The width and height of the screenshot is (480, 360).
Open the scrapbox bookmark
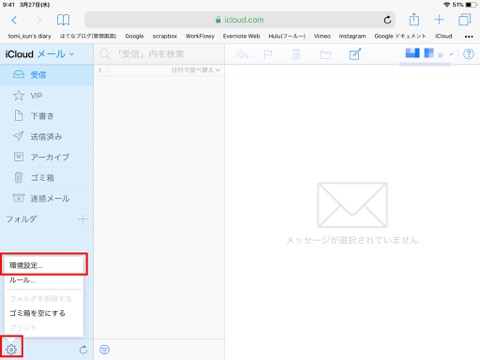165,36
